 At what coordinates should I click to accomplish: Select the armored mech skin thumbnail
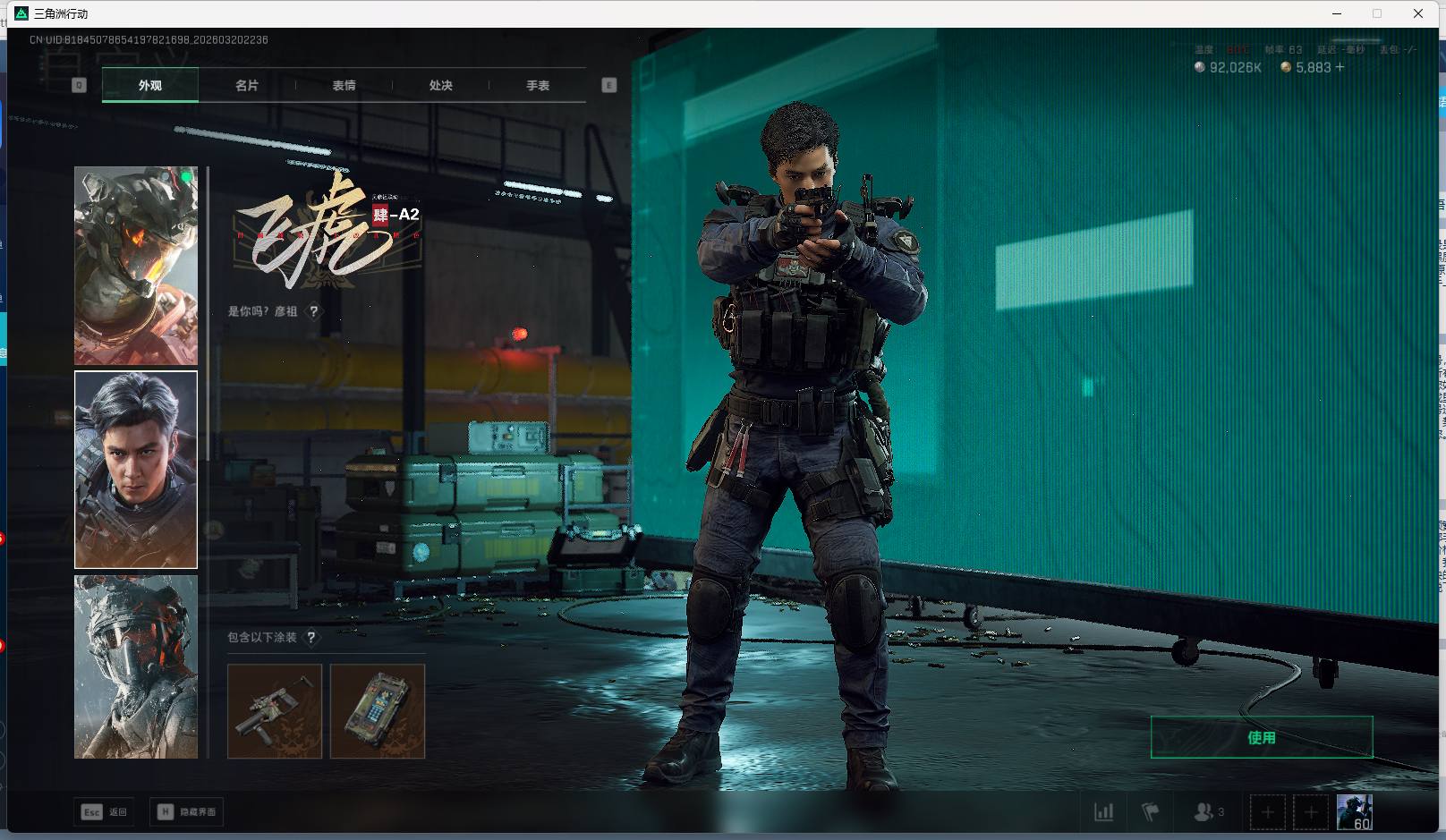click(x=136, y=266)
